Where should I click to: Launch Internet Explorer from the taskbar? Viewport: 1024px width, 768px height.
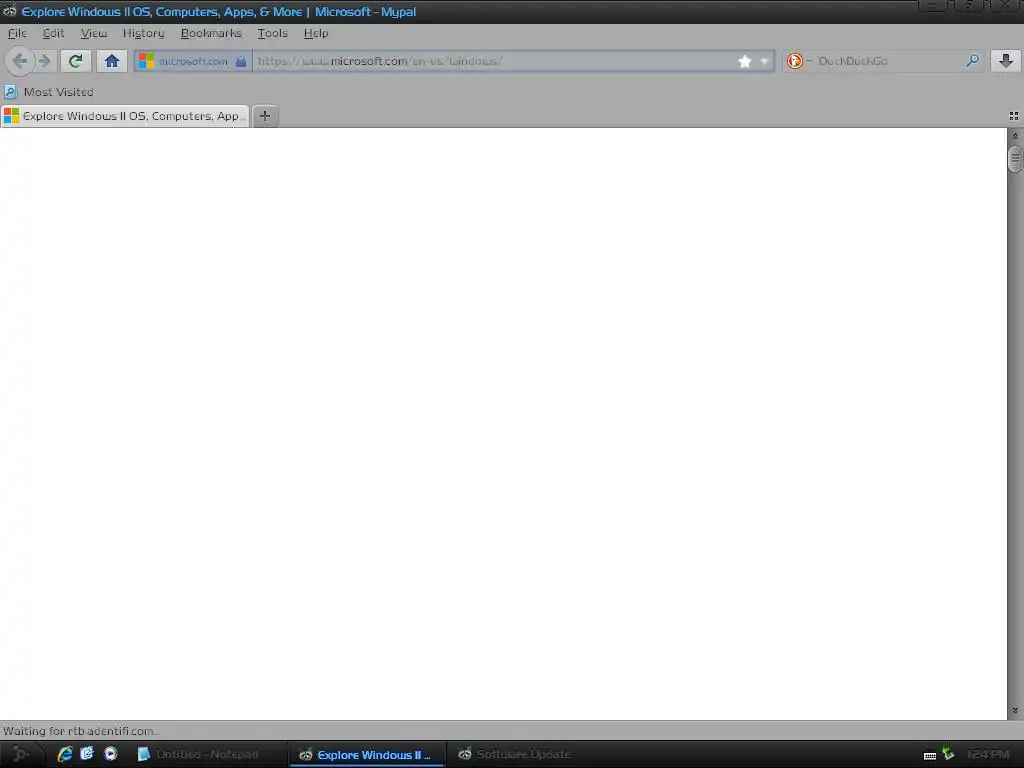click(65, 754)
